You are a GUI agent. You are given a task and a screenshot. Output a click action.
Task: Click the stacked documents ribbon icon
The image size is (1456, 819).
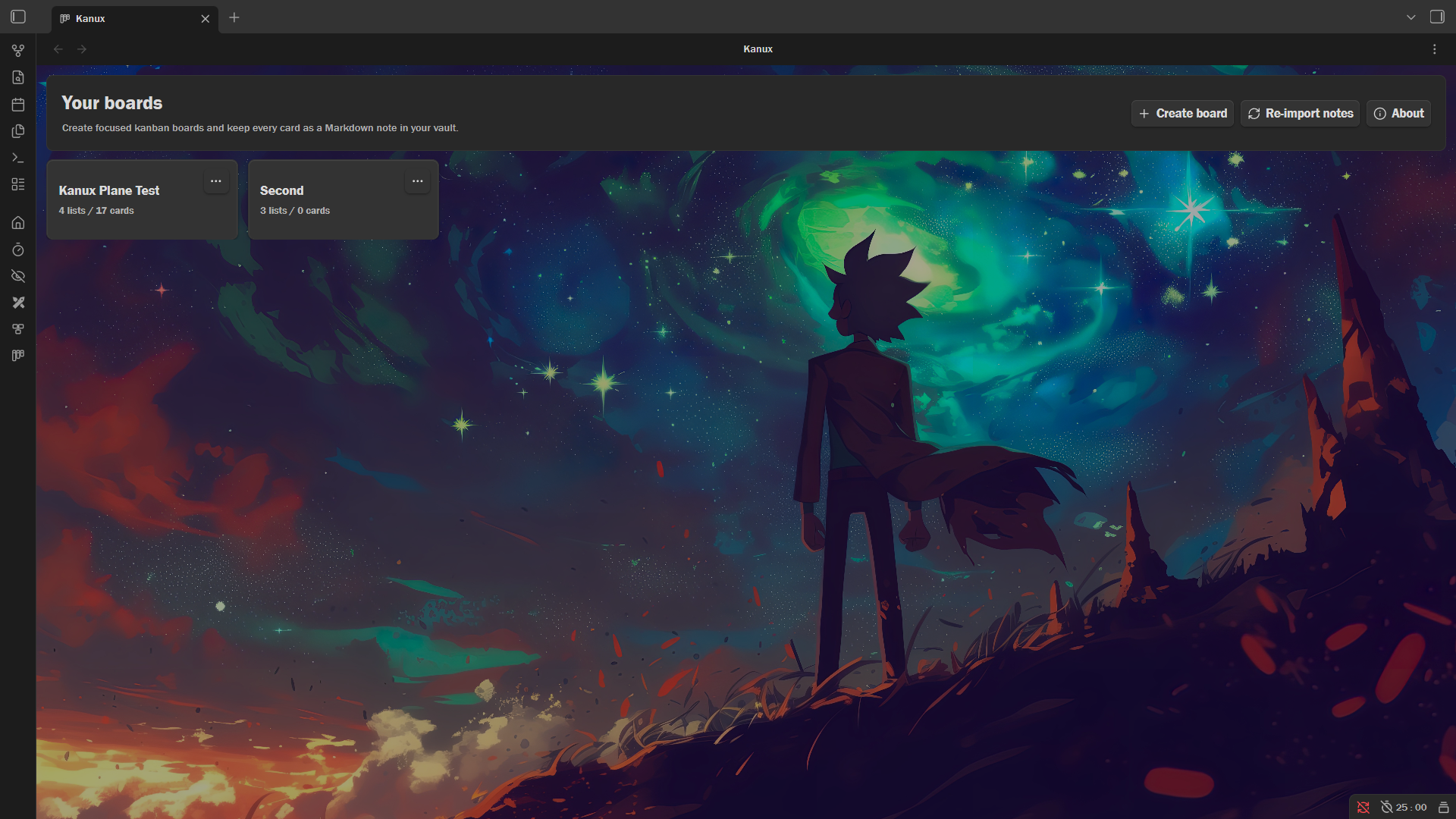click(18, 131)
